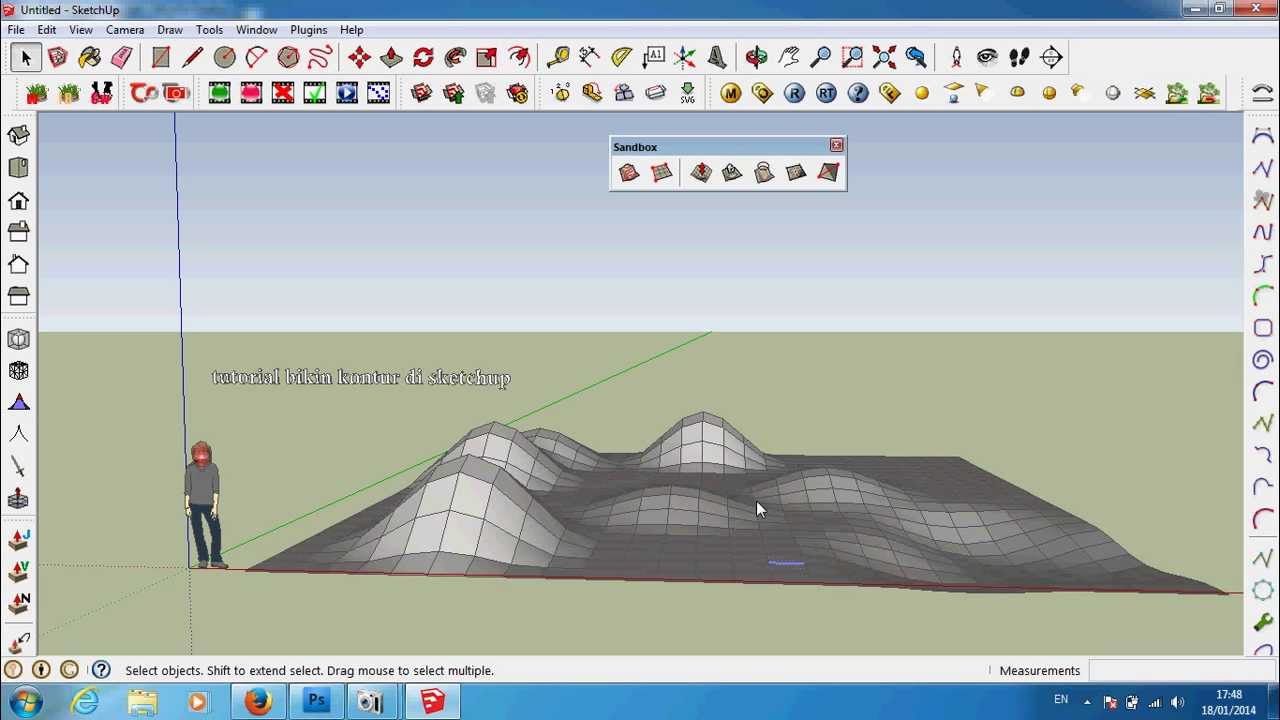This screenshot has height=720, width=1280.
Task: Choose the Make Component tool
Action: point(57,58)
